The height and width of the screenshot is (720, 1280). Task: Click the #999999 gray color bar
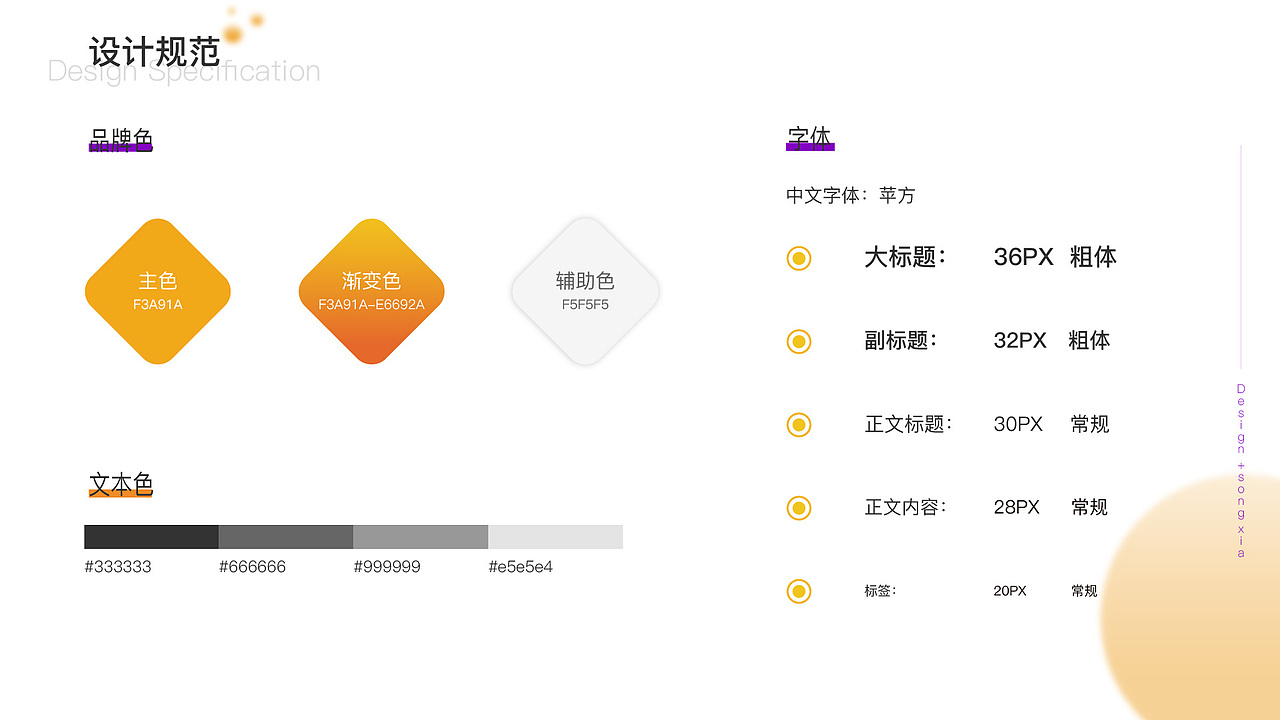tap(420, 537)
